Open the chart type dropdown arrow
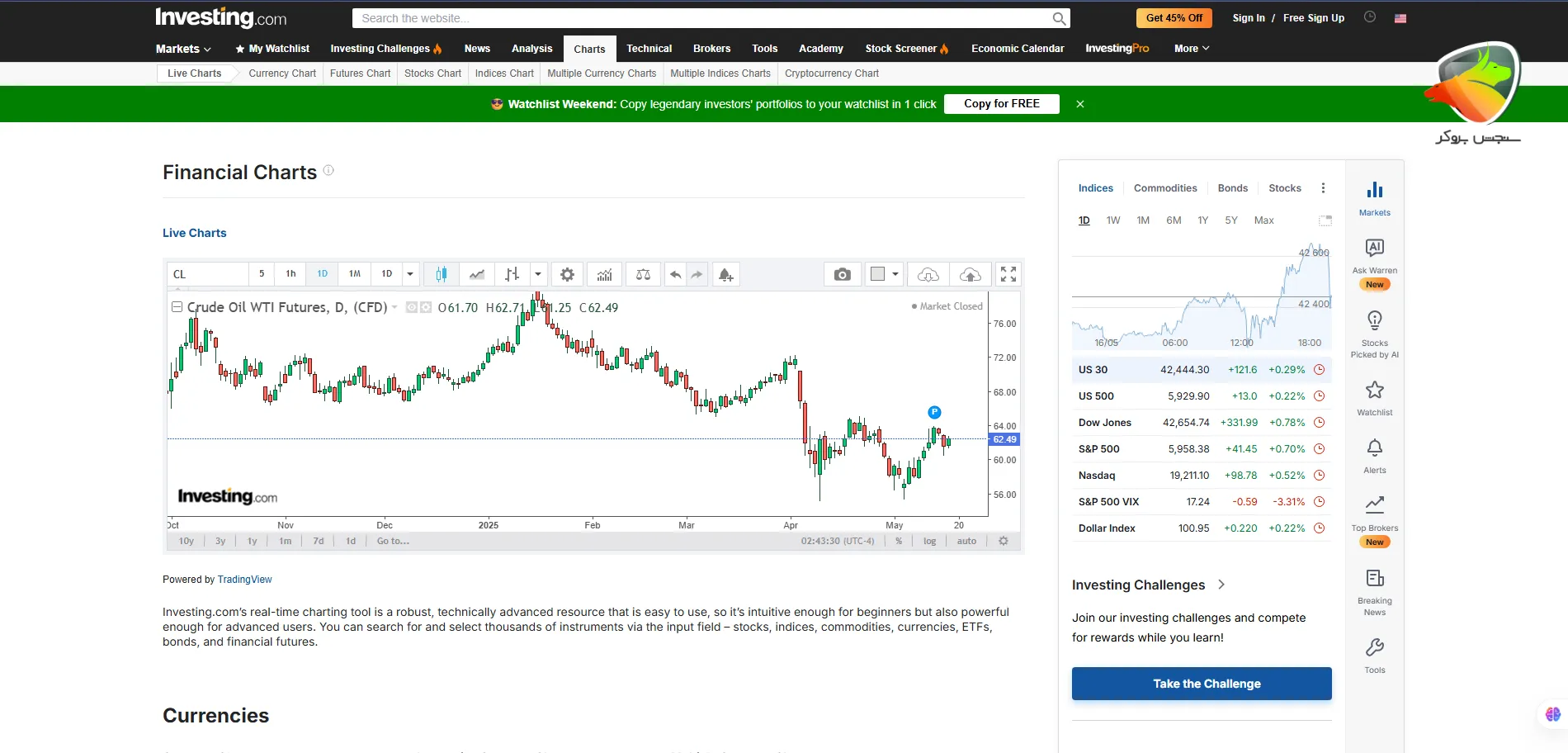The width and height of the screenshot is (1568, 753). pyautogui.click(x=537, y=273)
